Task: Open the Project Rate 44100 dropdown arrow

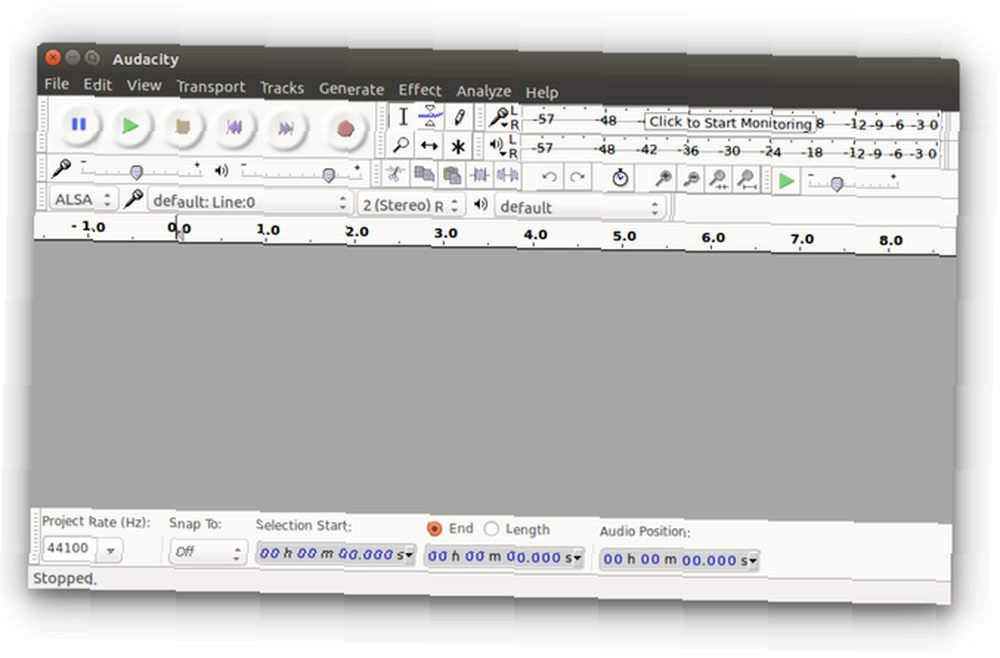Action: (x=110, y=550)
